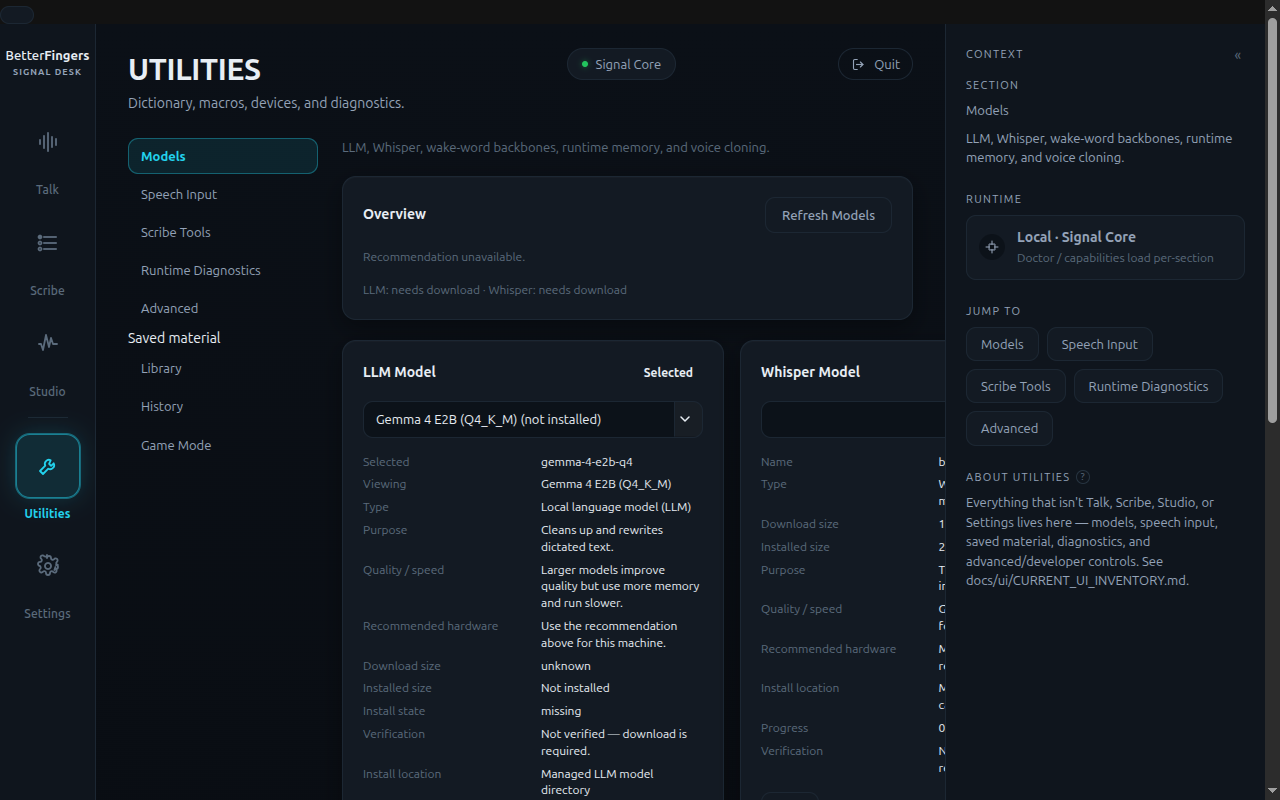
Task: Click the Quit button
Action: (x=875, y=64)
